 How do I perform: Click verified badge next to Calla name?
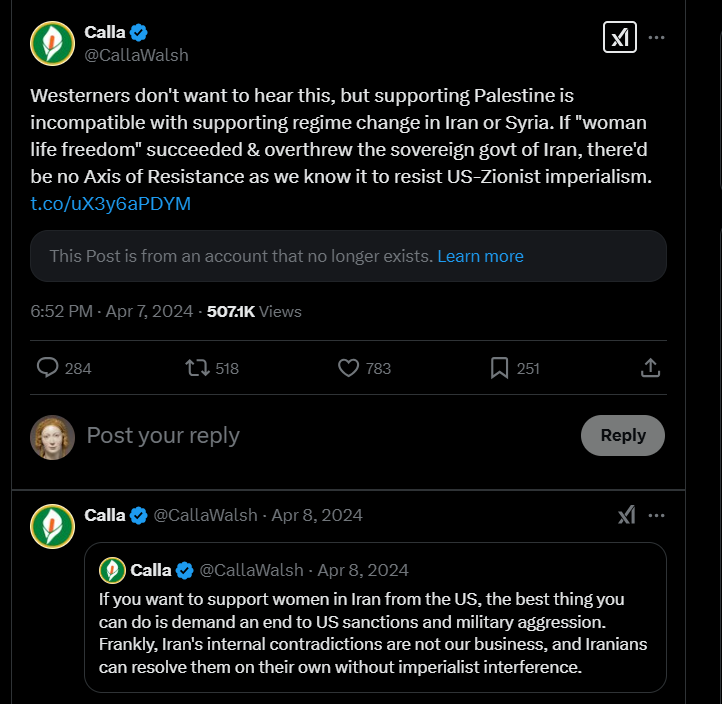coord(139,33)
